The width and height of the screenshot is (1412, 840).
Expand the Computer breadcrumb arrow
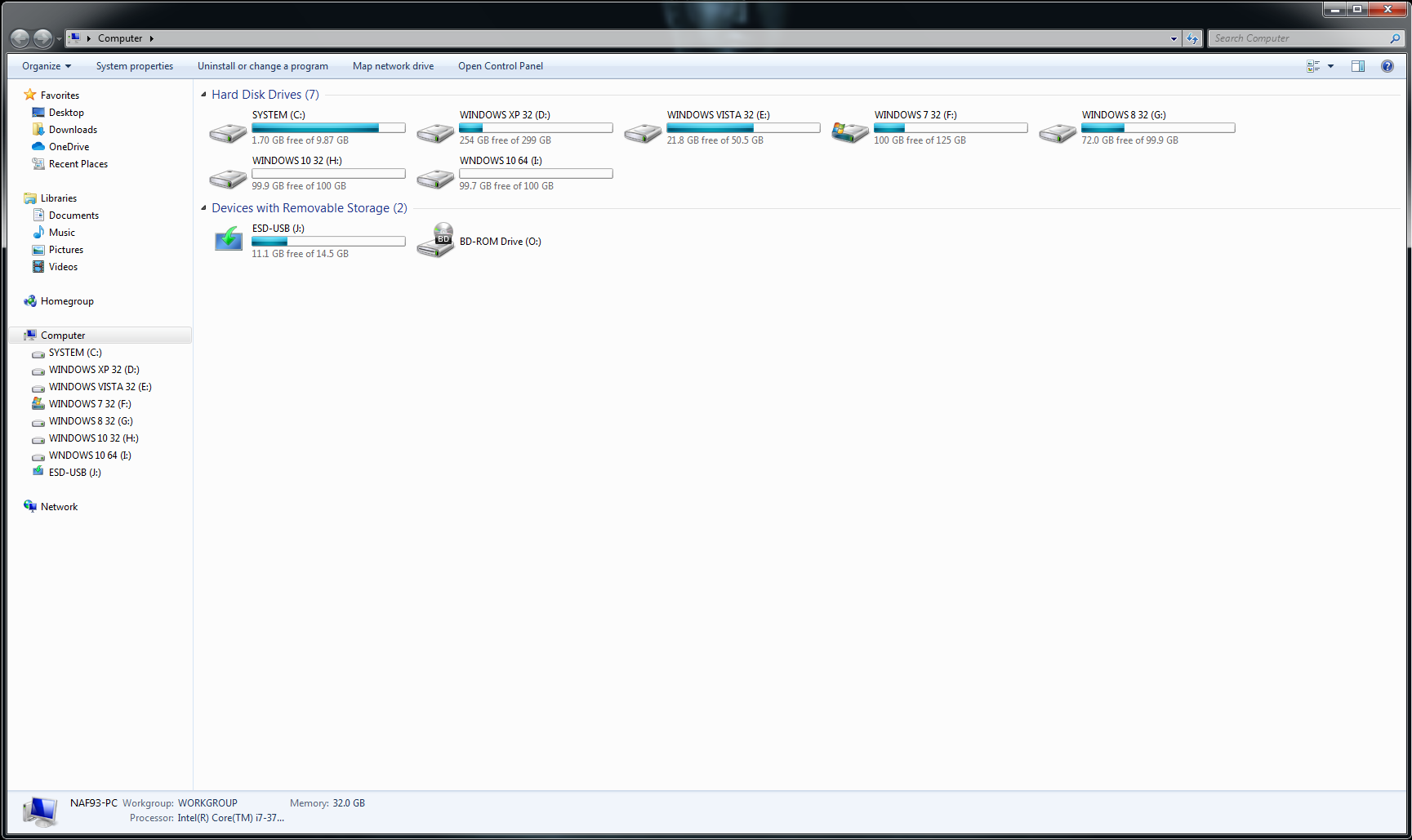point(151,38)
